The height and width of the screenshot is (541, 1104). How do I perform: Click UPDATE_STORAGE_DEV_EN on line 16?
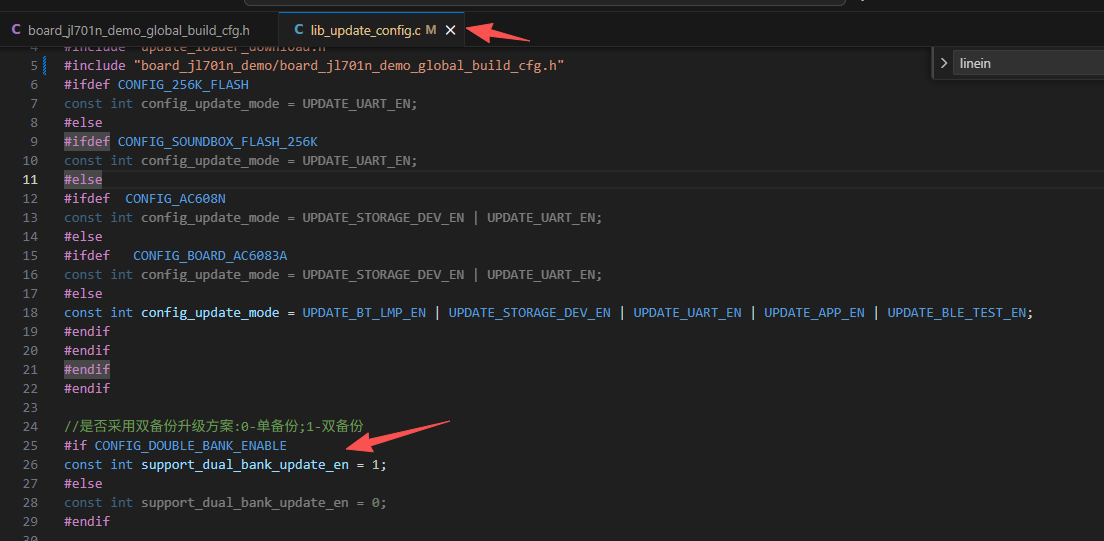click(383, 275)
